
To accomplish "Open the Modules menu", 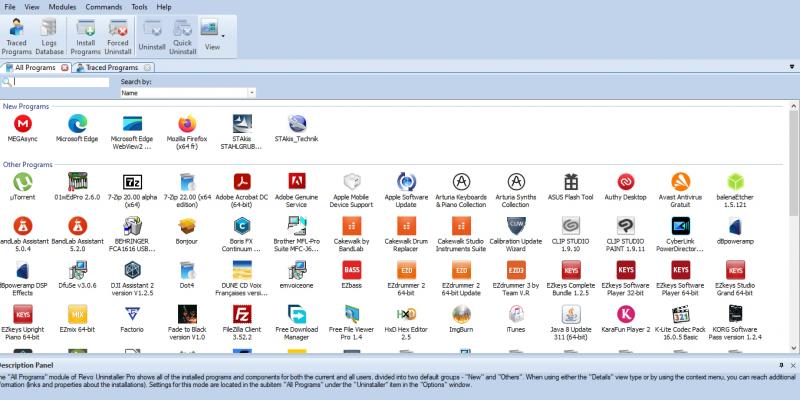I will [62, 7].
